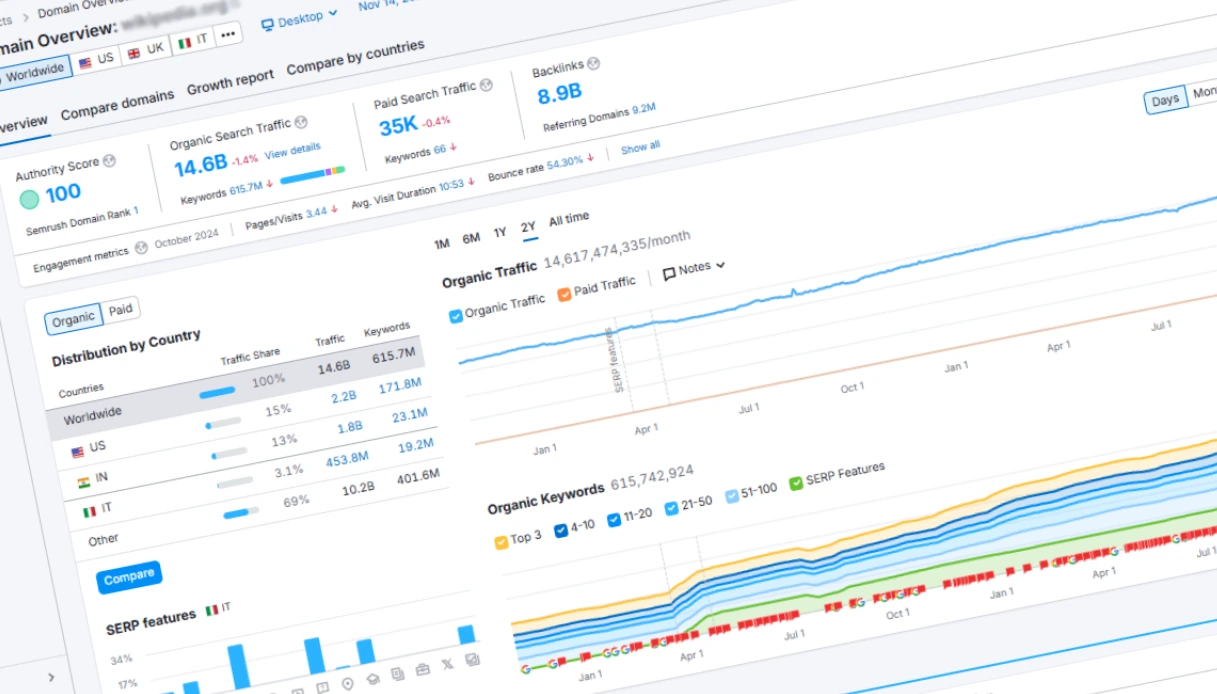Click the Backlinks info icon
The height and width of the screenshot is (694, 1217).
(593, 63)
